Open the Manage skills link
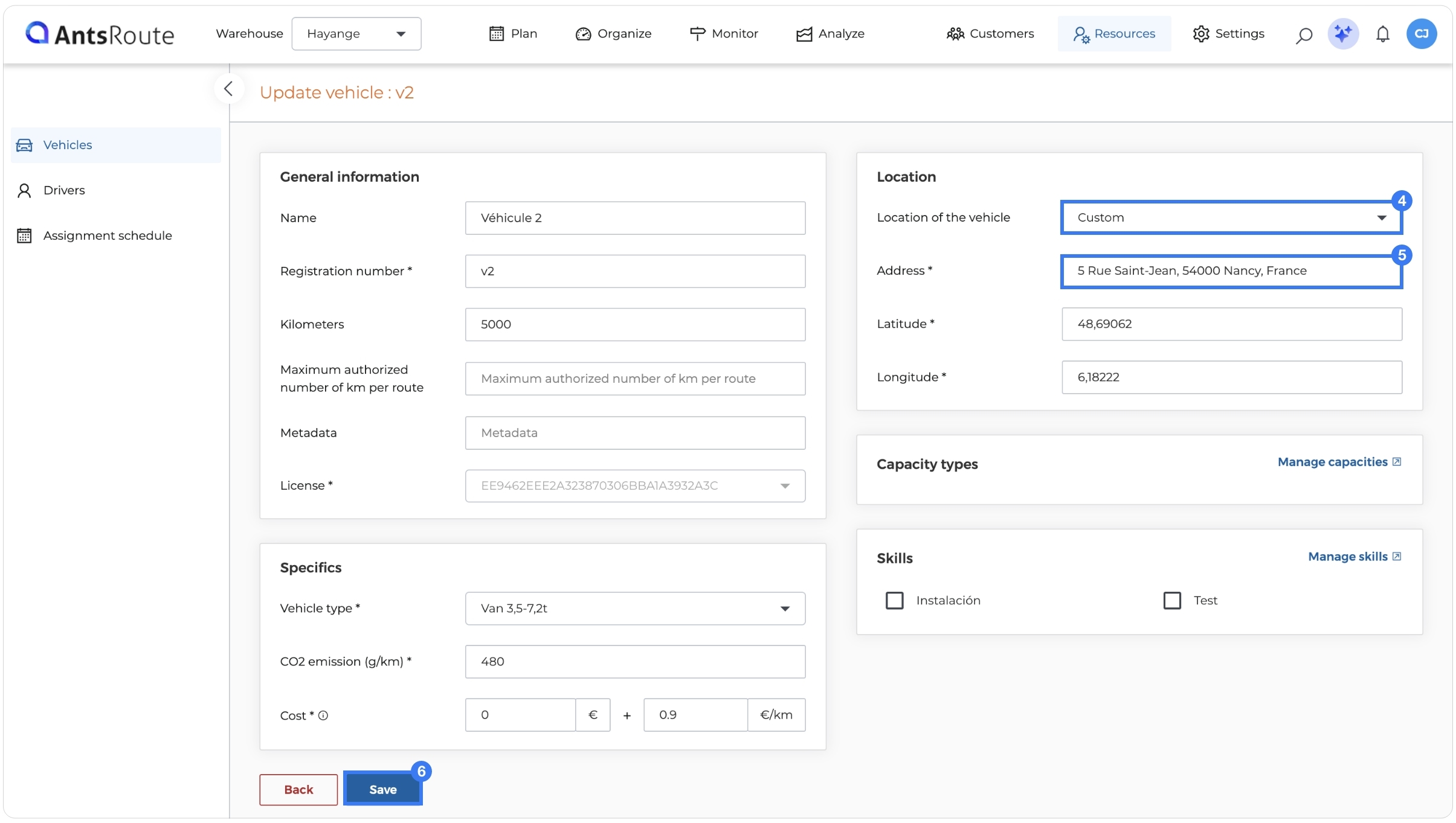The height and width of the screenshot is (823, 1456). tap(1355, 557)
